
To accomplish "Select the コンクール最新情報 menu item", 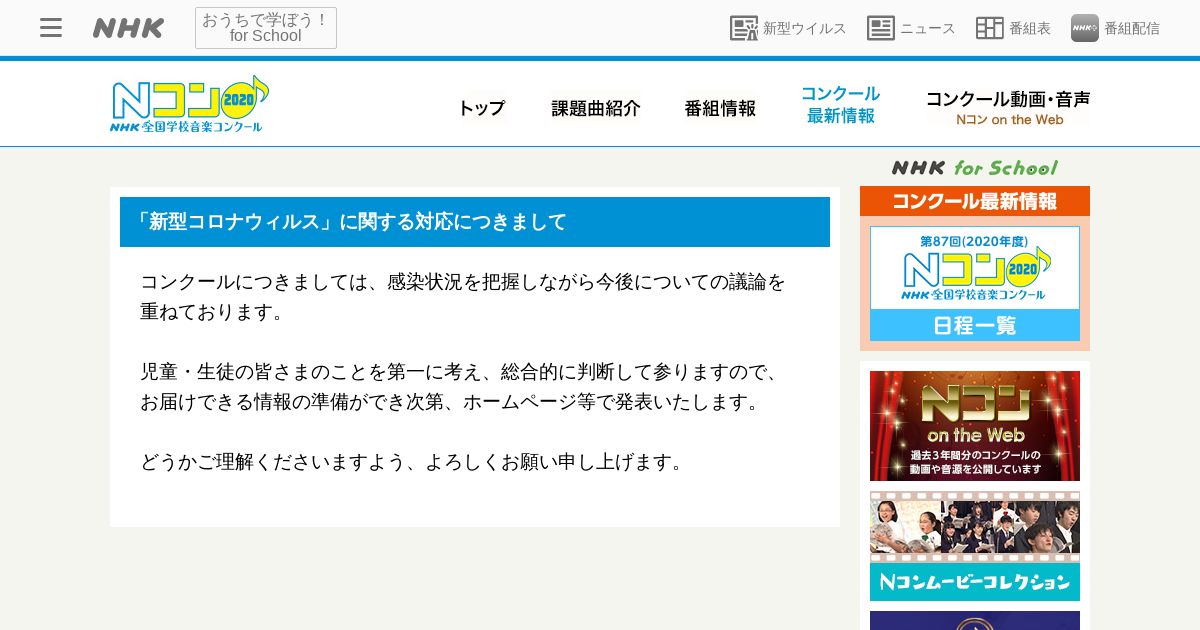I will click(841, 105).
